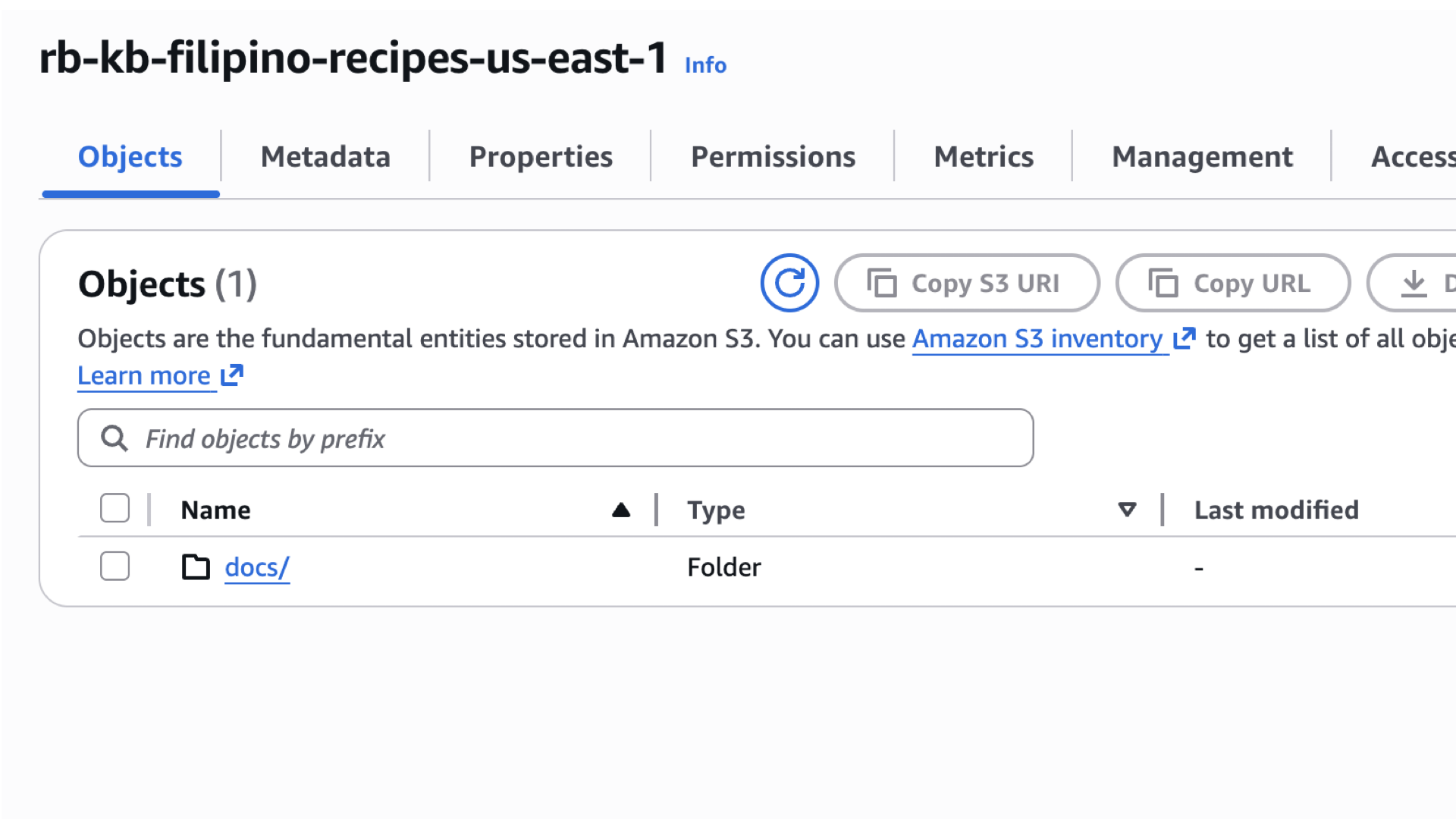
Task: Sort by Name using ascending arrow
Action: 621,510
